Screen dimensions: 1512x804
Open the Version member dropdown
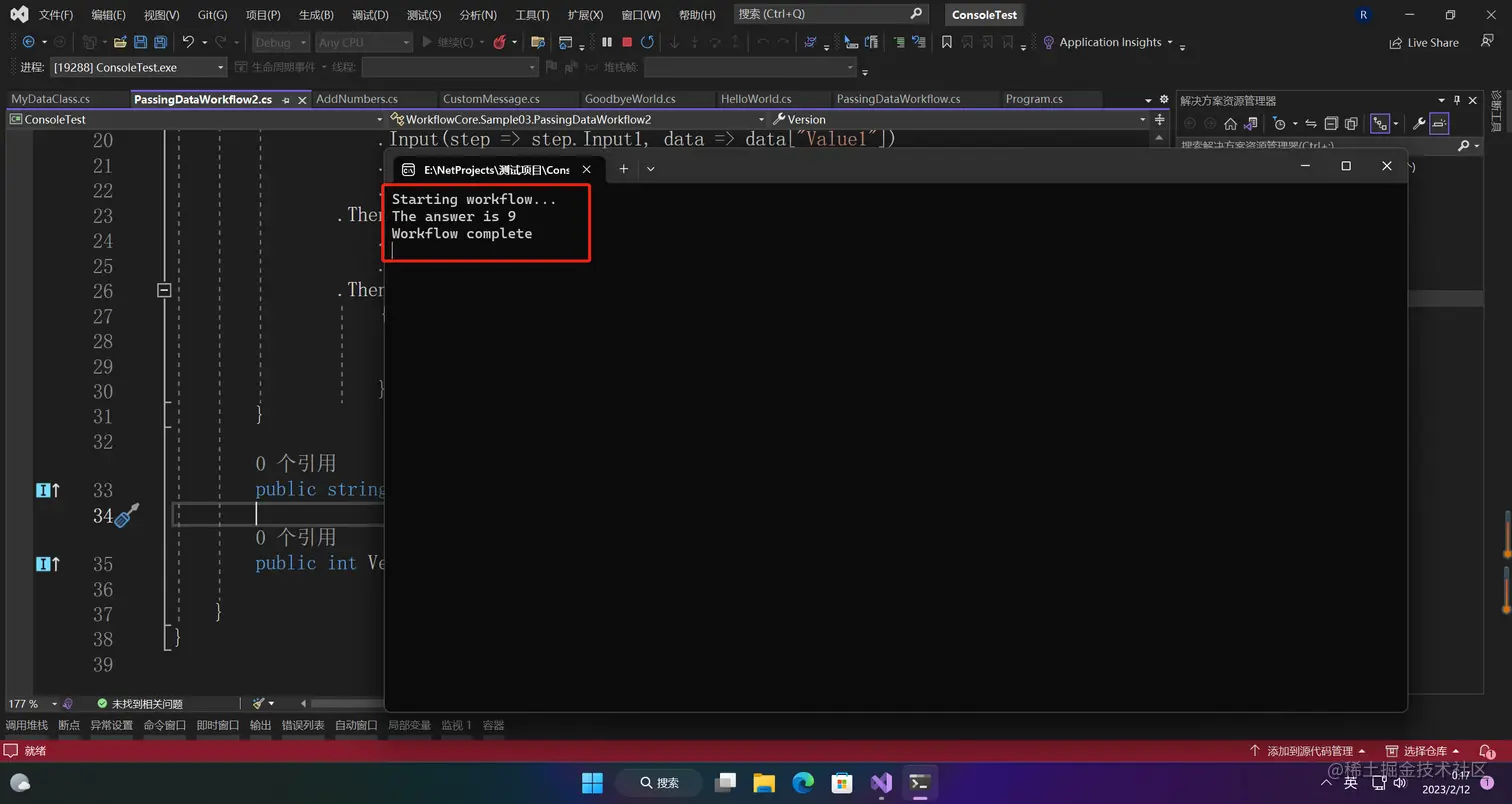960,119
